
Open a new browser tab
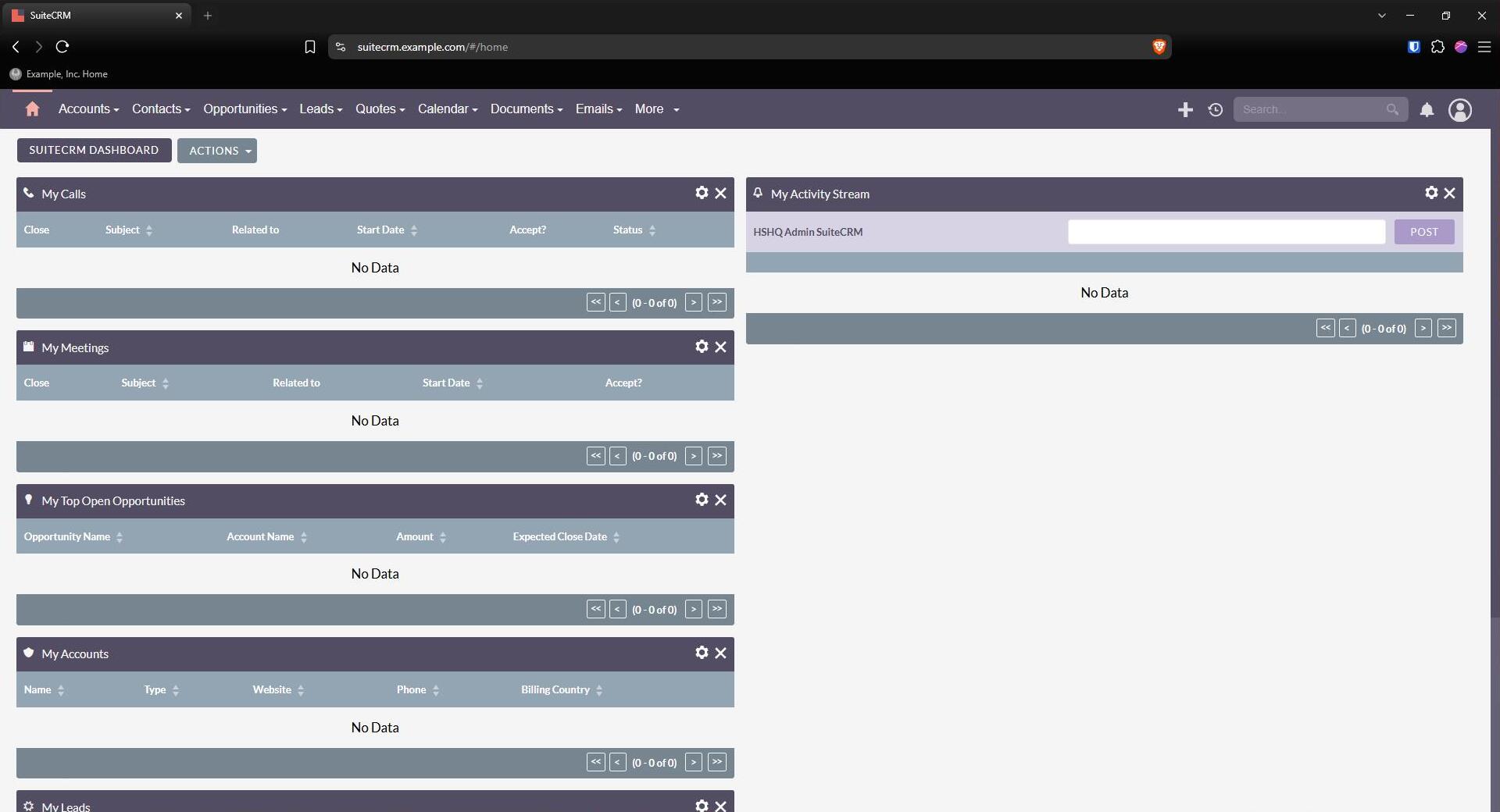(208, 16)
